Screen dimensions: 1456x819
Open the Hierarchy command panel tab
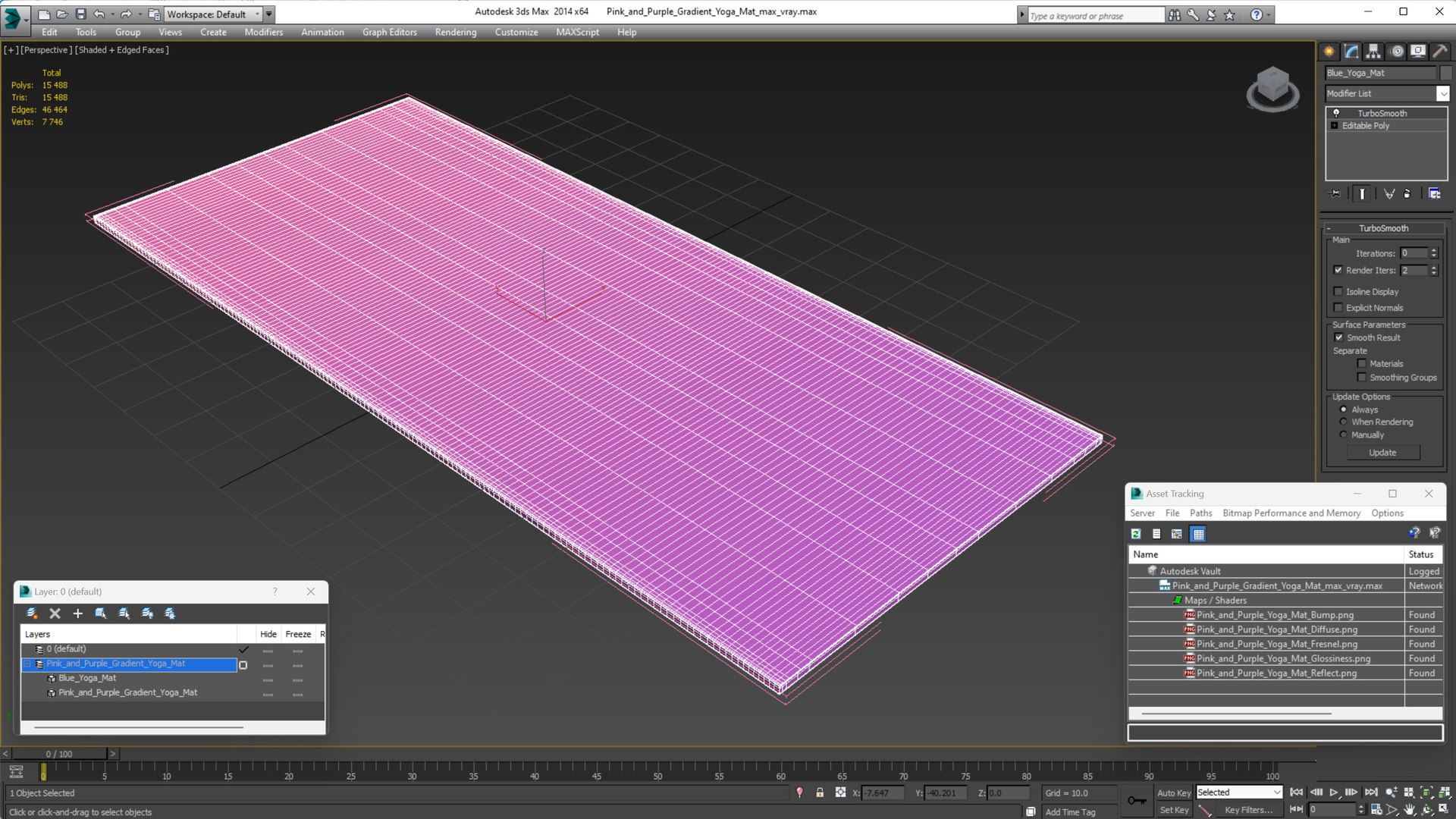(x=1373, y=52)
